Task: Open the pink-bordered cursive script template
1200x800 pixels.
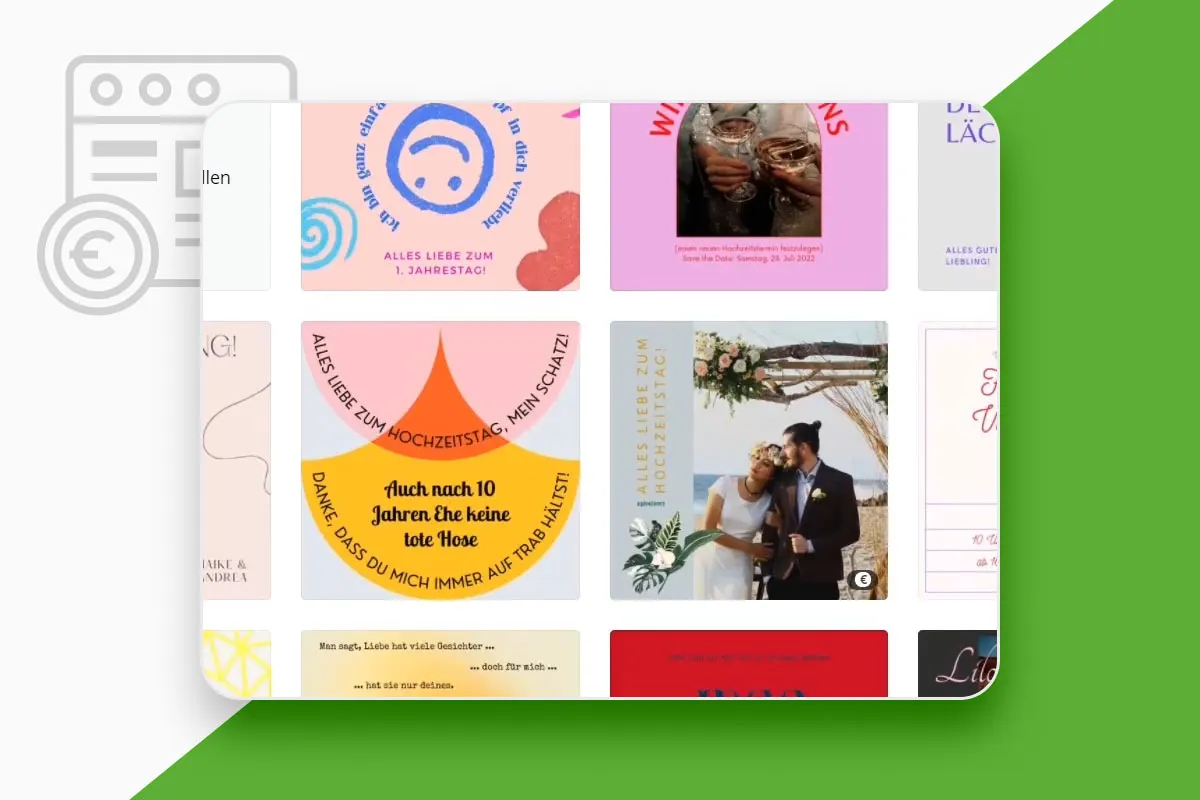Action: click(x=958, y=460)
